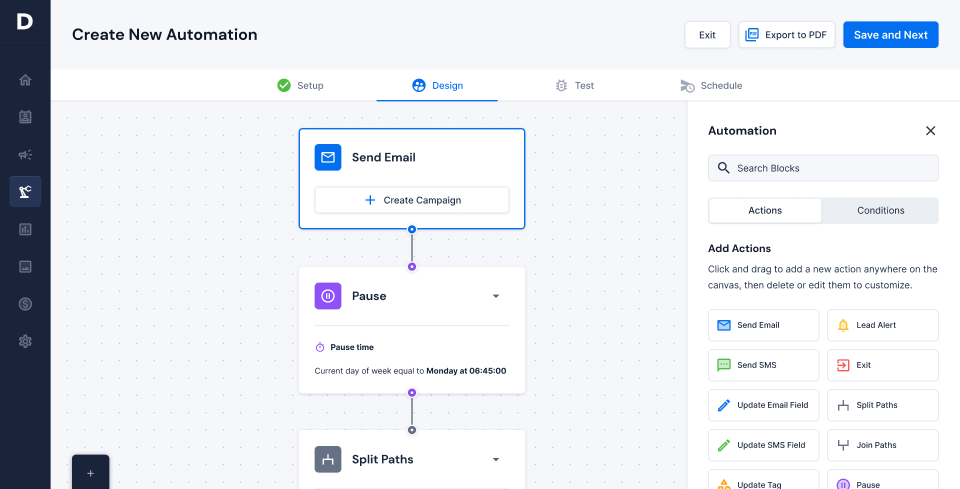This screenshot has height=489, width=960.
Task: Click the PDF icon in Export button
Action: point(752,35)
